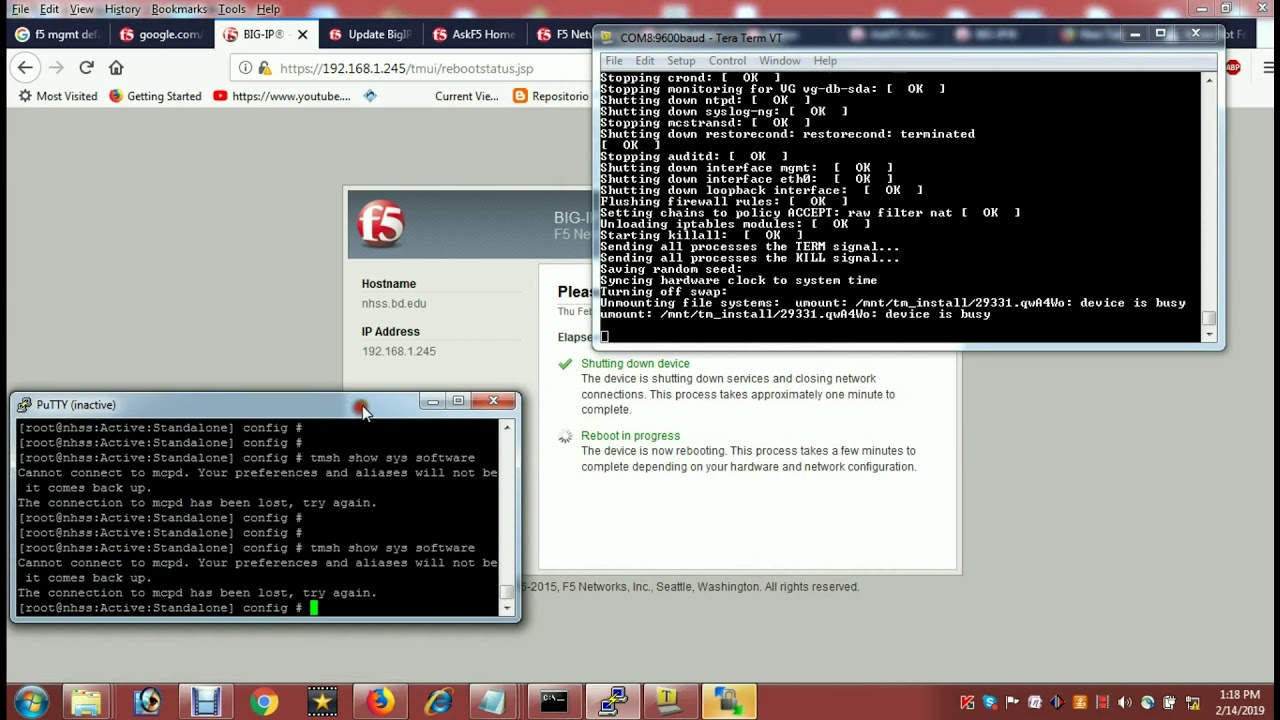
Task: Open the Setup menu in Tera Term
Action: (x=681, y=61)
